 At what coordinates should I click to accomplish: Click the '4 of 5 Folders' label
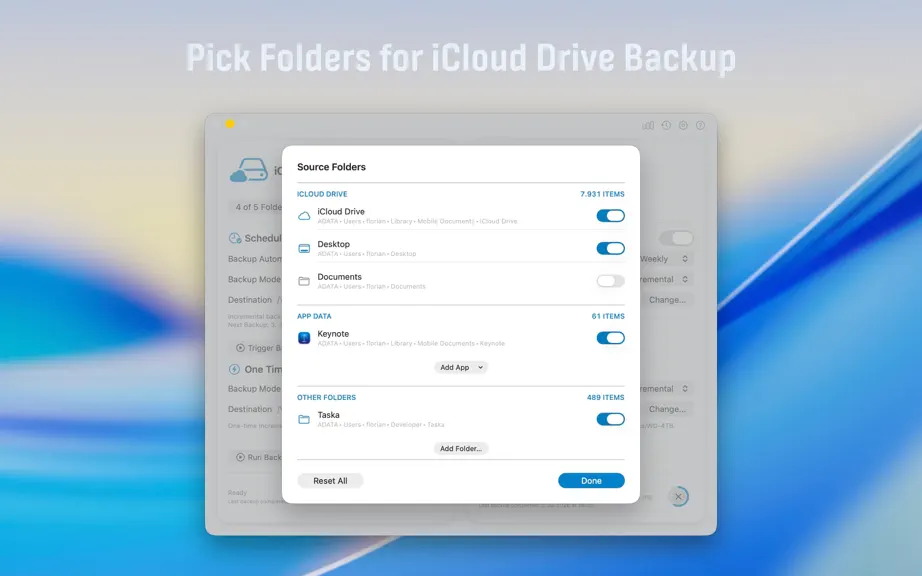pyautogui.click(x=258, y=207)
